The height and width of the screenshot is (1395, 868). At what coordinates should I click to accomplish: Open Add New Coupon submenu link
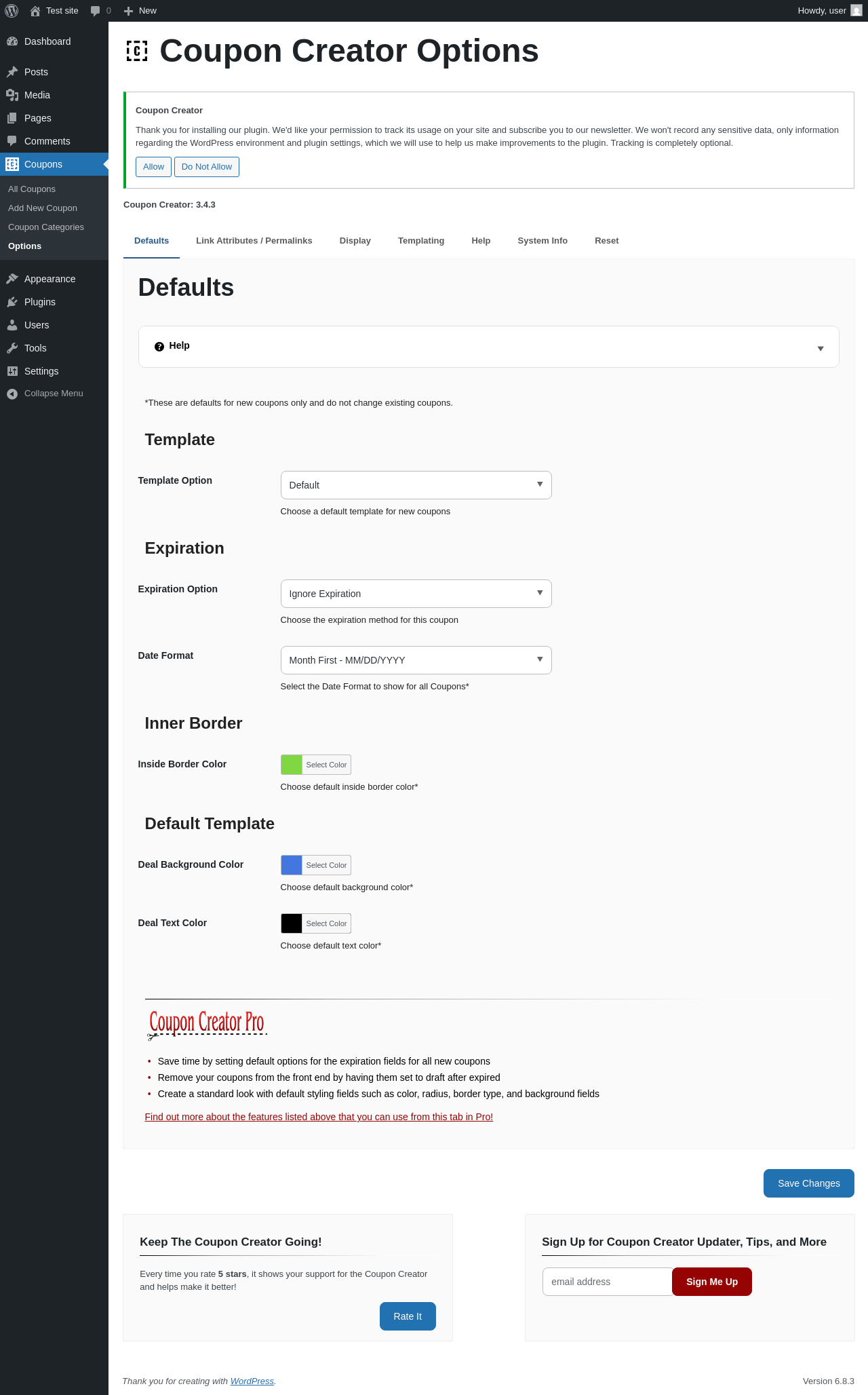click(43, 208)
